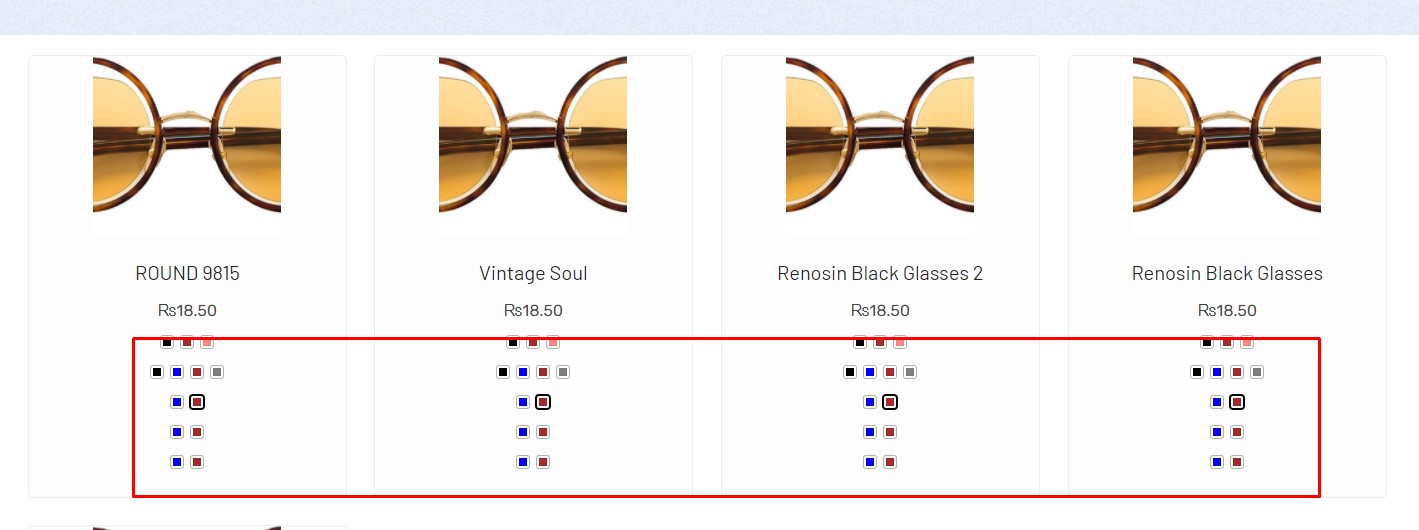This screenshot has width=1419, height=530.
Task: Open the Vintage Soul product title link
Action: 533,273
